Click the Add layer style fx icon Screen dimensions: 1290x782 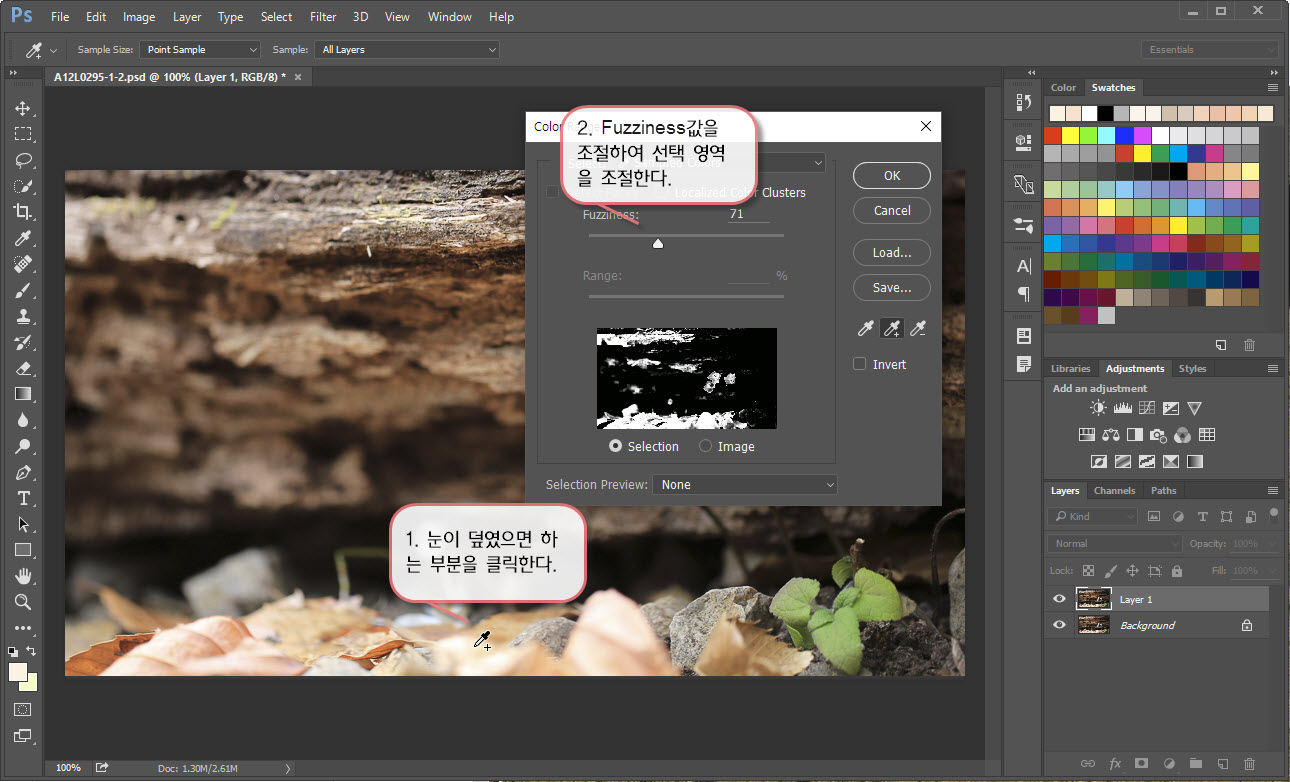tap(1115, 764)
